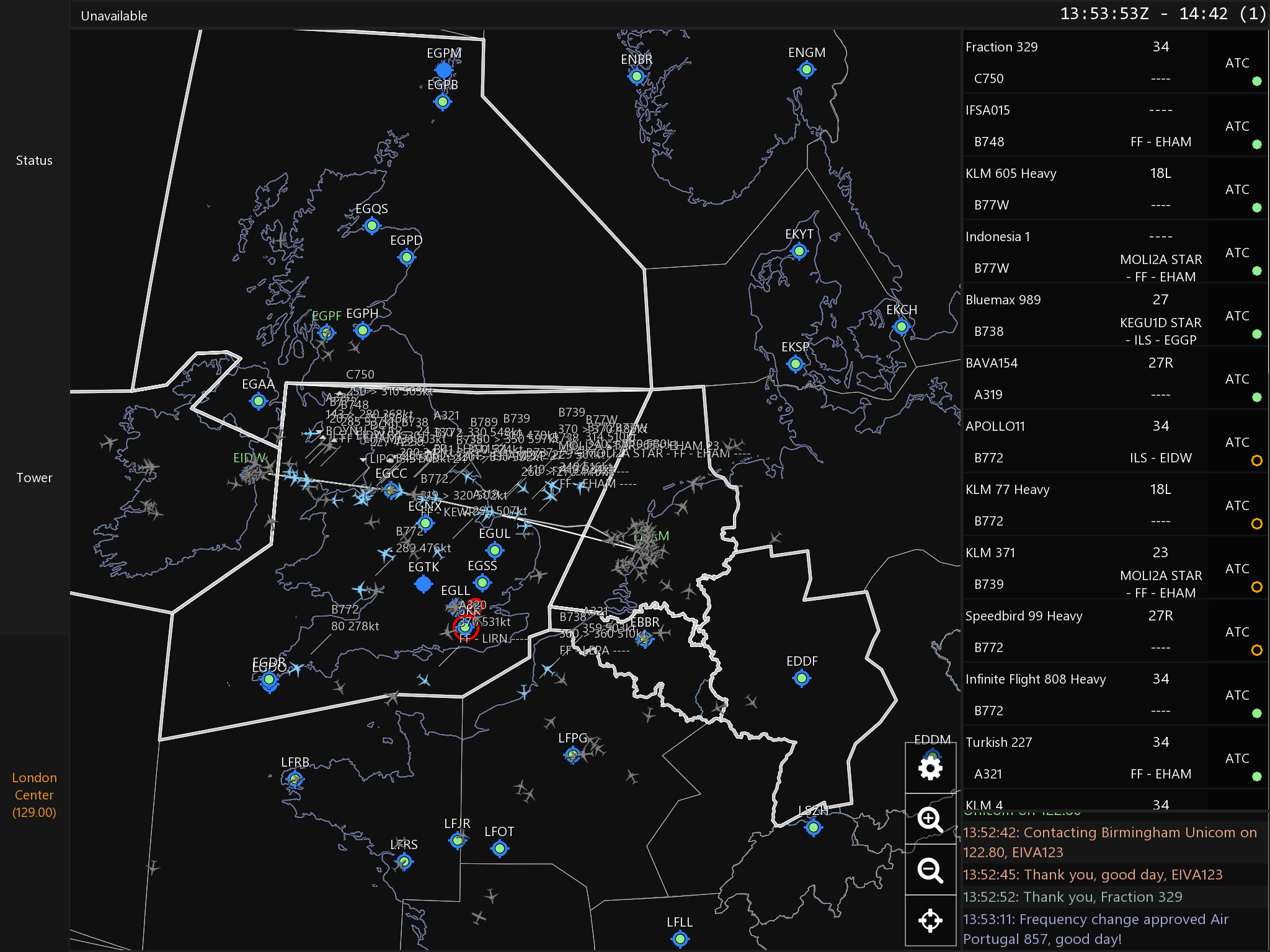
Task: Select the EGTK airport marker
Action: [424, 584]
